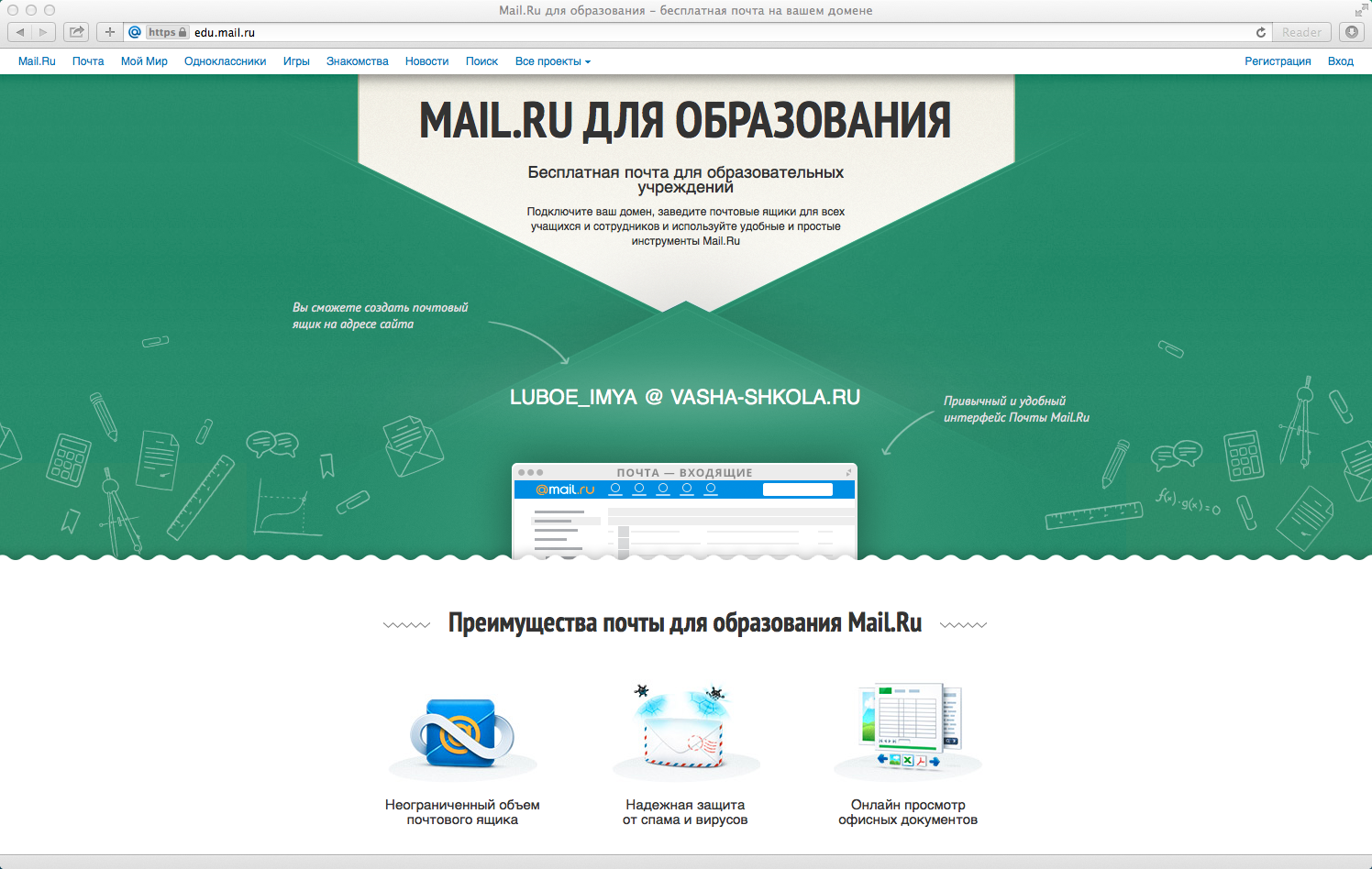This screenshot has width=1372, height=869.
Task: Open Игры in the top navigation
Action: (296, 61)
